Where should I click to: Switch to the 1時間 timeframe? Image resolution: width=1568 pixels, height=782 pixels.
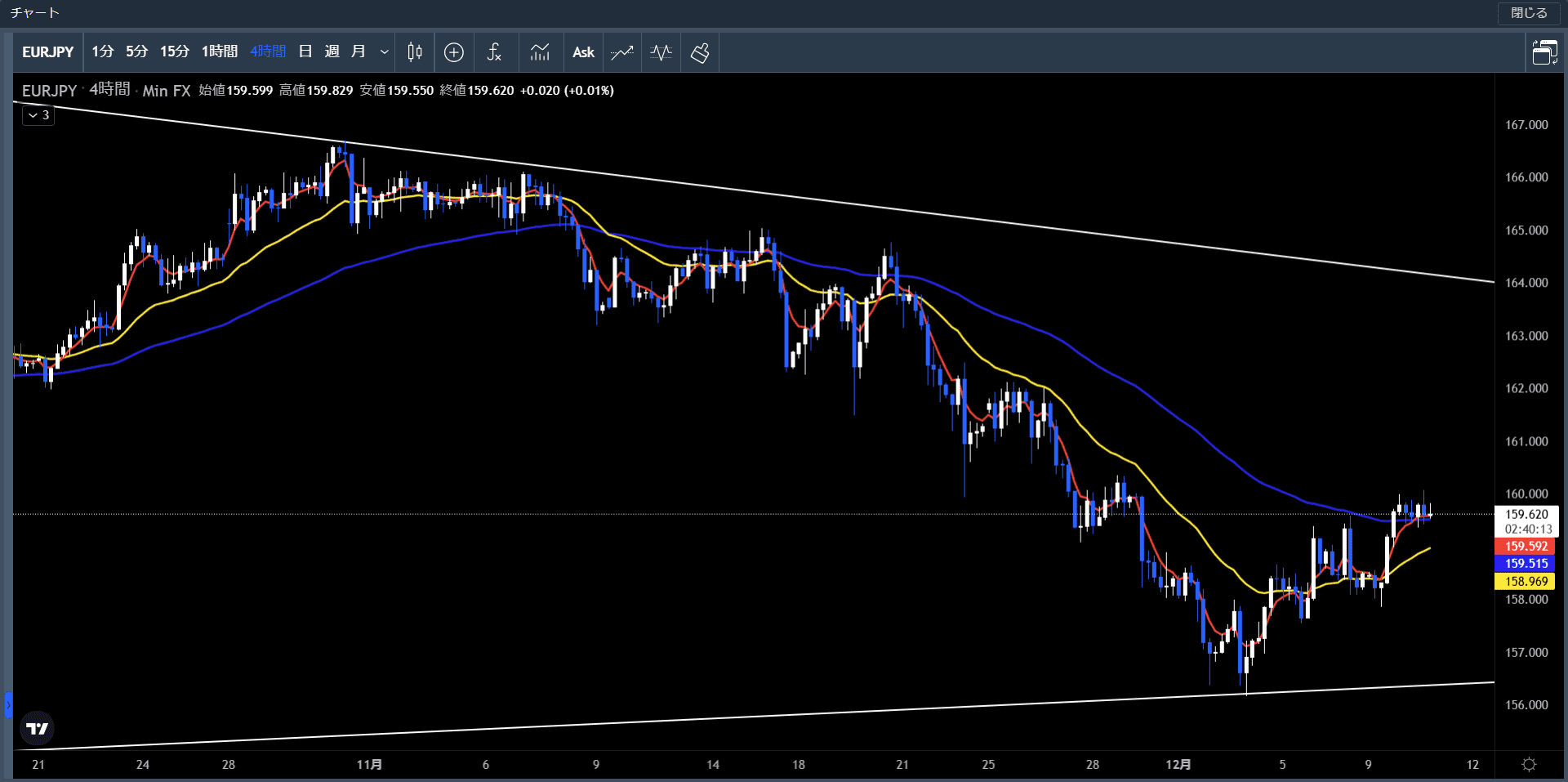coord(220,51)
